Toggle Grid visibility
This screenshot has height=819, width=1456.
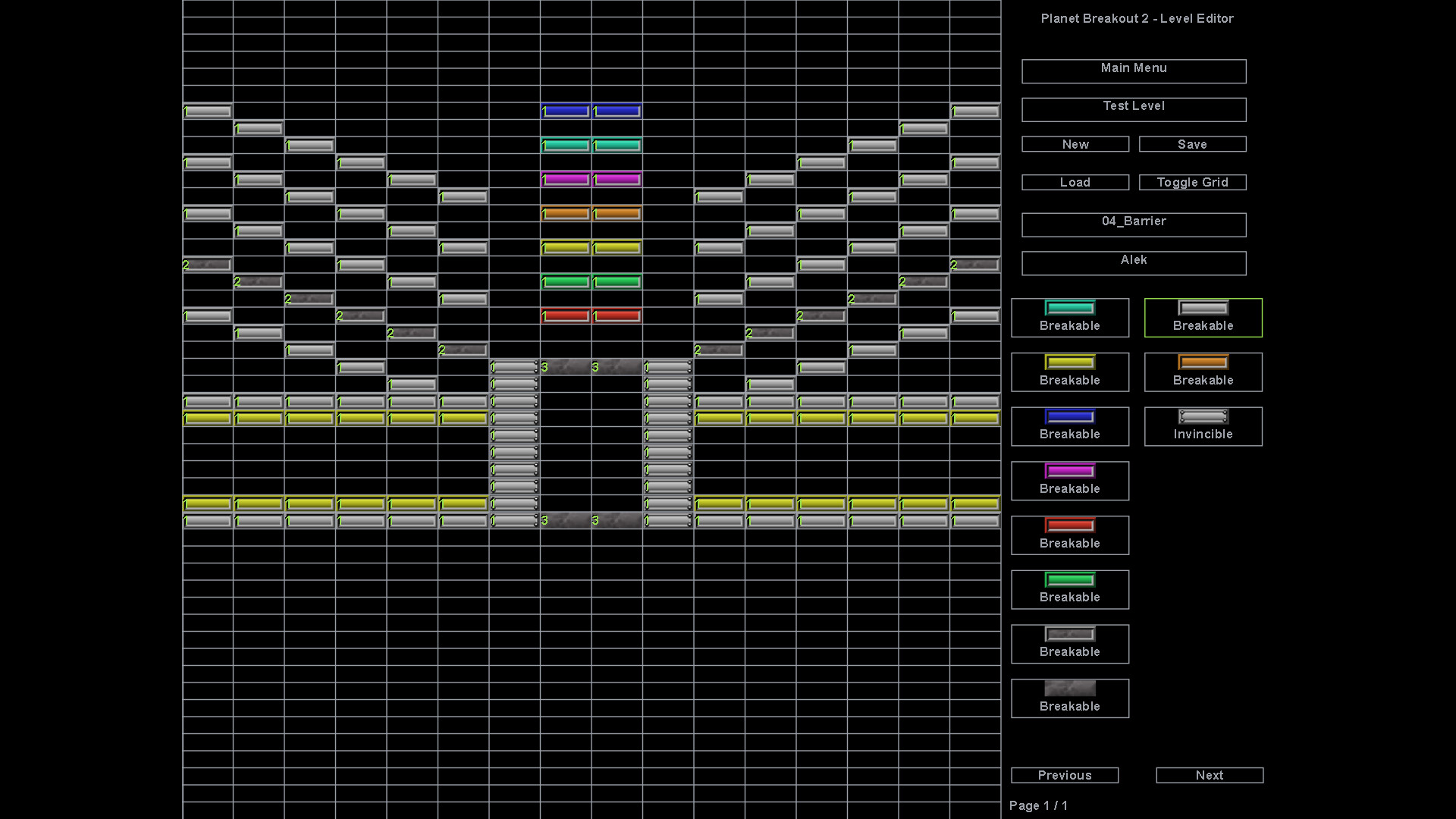click(1192, 182)
